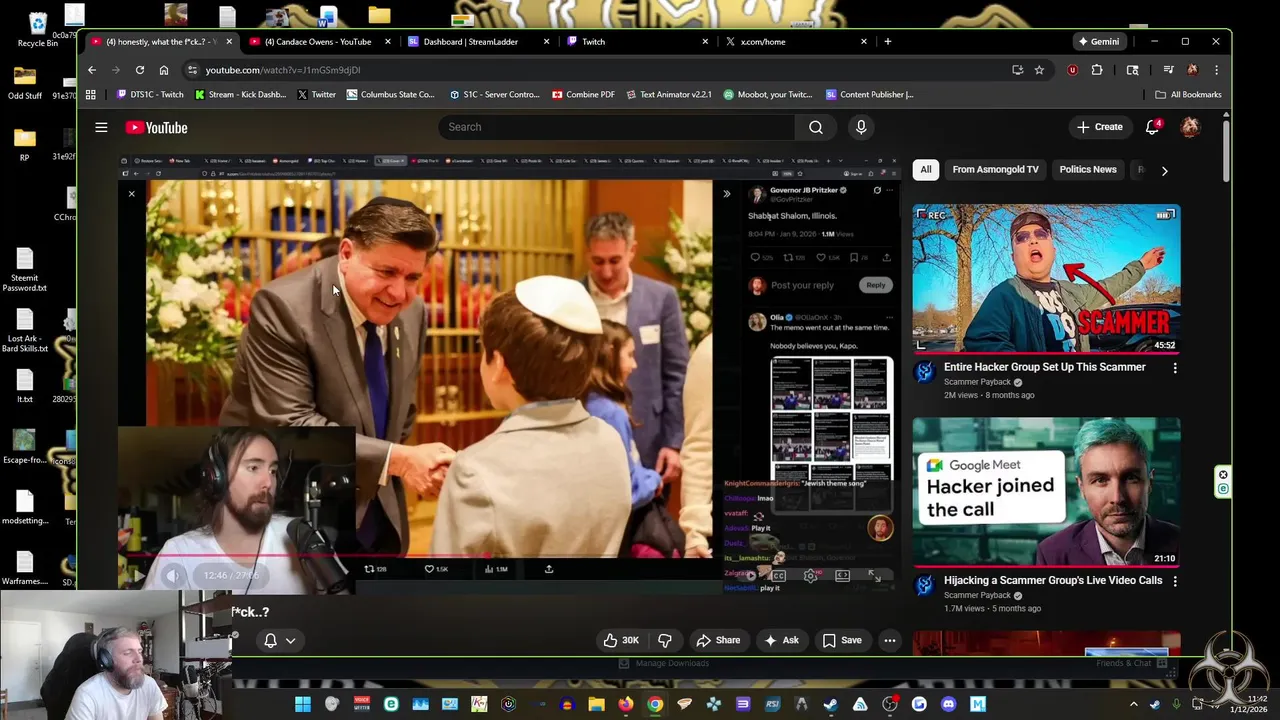Image resolution: width=1280 pixels, height=720 pixels.
Task: Click the Ask button under the video
Action: click(781, 640)
